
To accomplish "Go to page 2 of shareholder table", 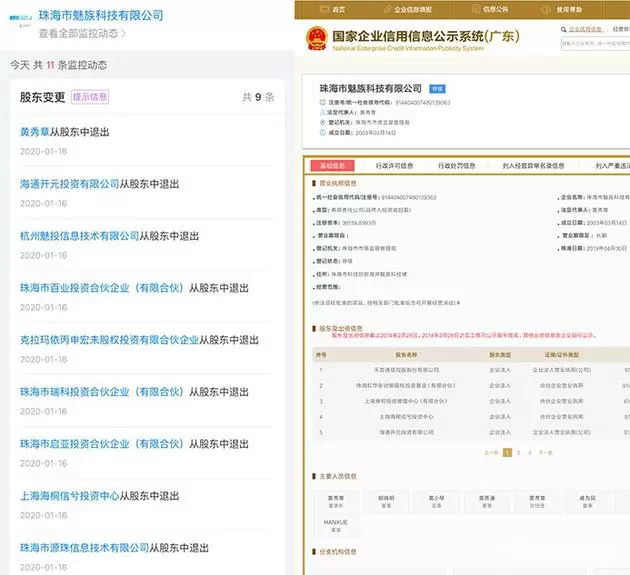I will coord(520,453).
